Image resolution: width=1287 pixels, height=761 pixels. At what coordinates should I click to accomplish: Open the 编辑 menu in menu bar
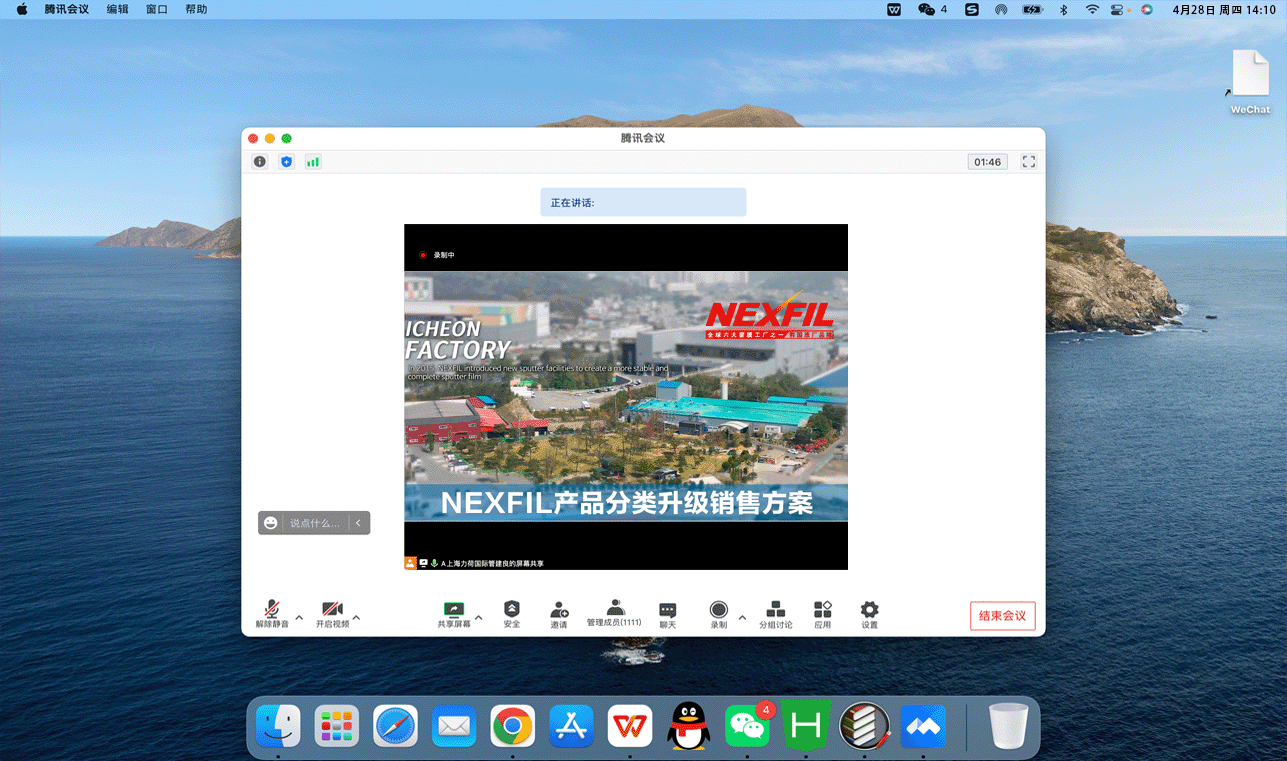117,9
